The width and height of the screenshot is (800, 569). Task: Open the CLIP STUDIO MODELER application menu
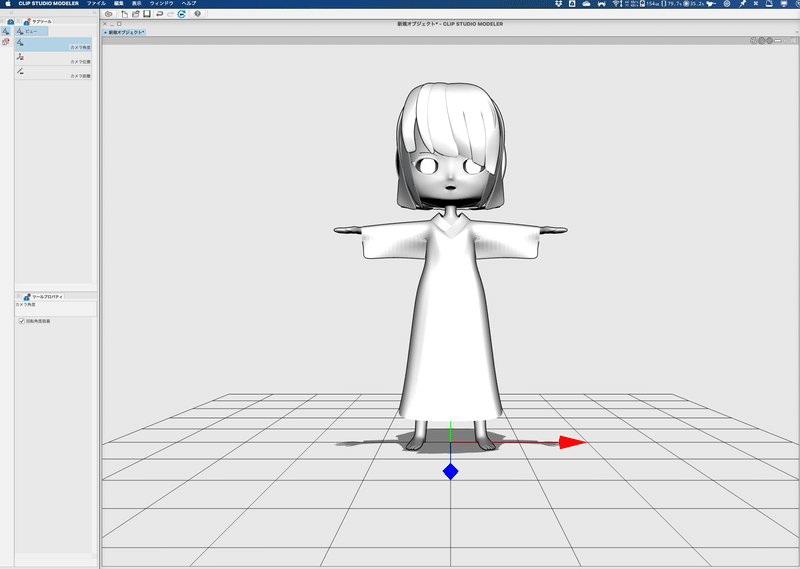tap(48, 4)
